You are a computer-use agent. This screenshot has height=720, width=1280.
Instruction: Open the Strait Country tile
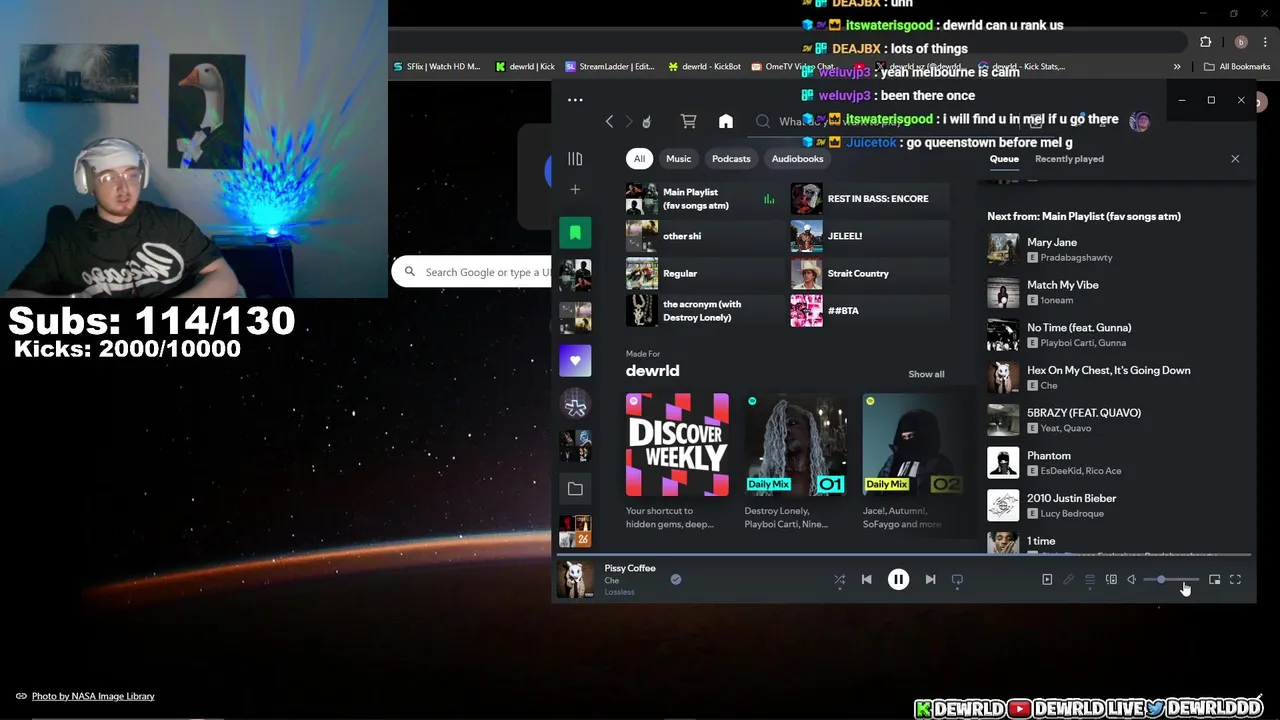click(x=869, y=273)
